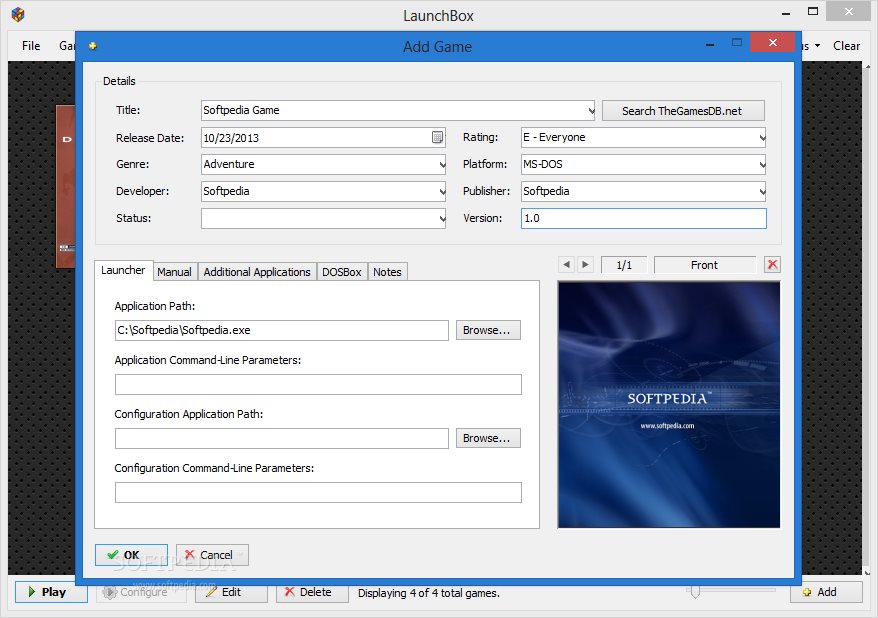
Task: Click the red X remove image icon
Action: pyautogui.click(x=772, y=265)
